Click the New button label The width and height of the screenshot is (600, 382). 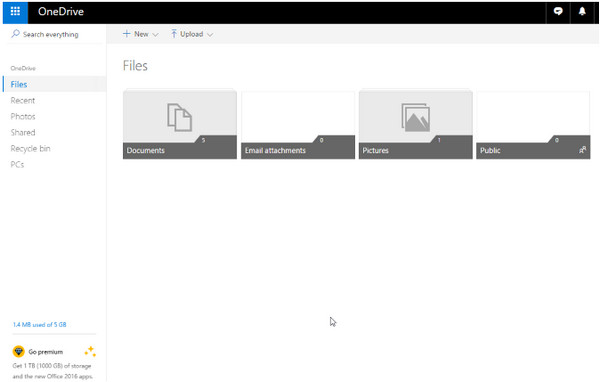click(141, 34)
